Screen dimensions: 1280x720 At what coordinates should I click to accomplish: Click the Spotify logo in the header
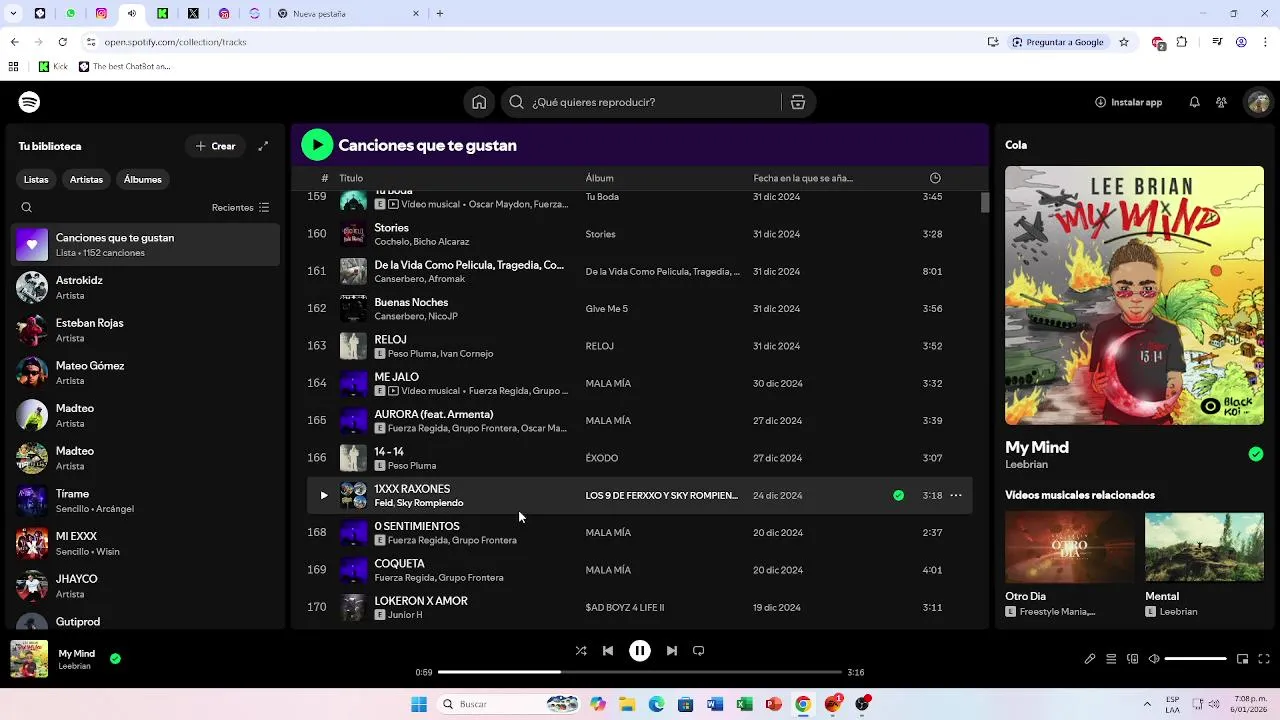point(29,102)
